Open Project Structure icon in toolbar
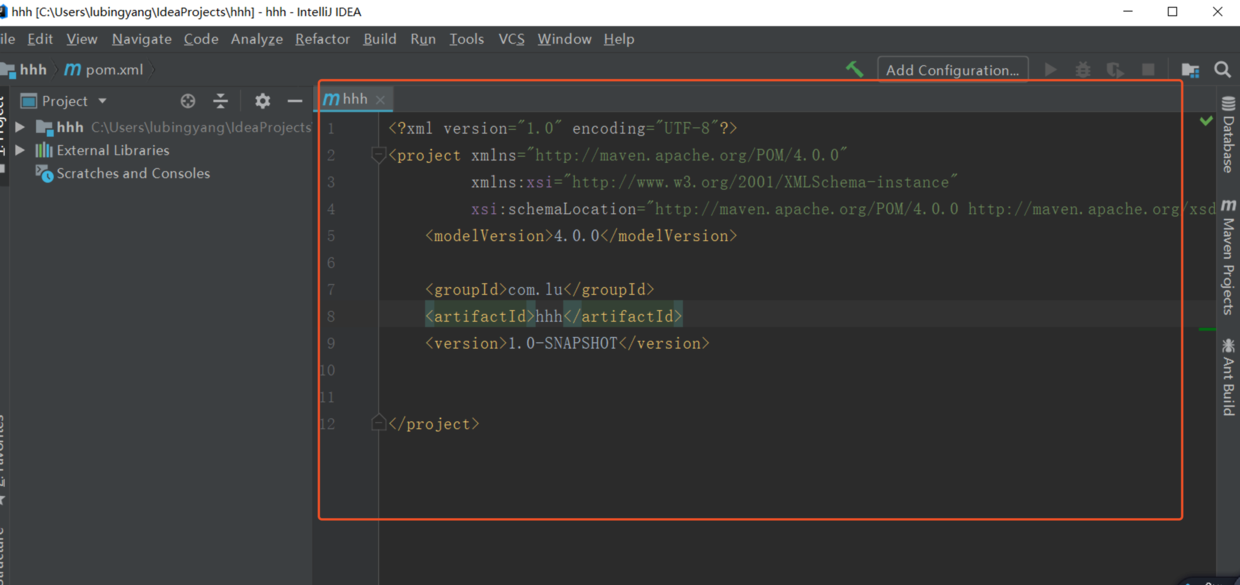This screenshot has height=585, width=1240. click(1190, 70)
